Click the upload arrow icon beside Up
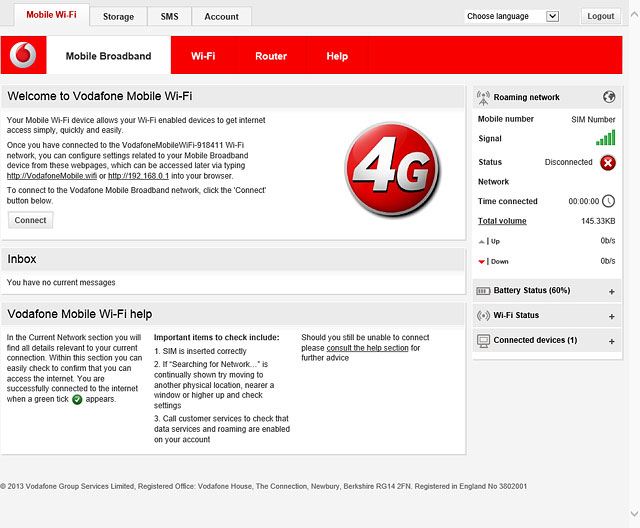The height and width of the screenshot is (528, 640). 482,242
